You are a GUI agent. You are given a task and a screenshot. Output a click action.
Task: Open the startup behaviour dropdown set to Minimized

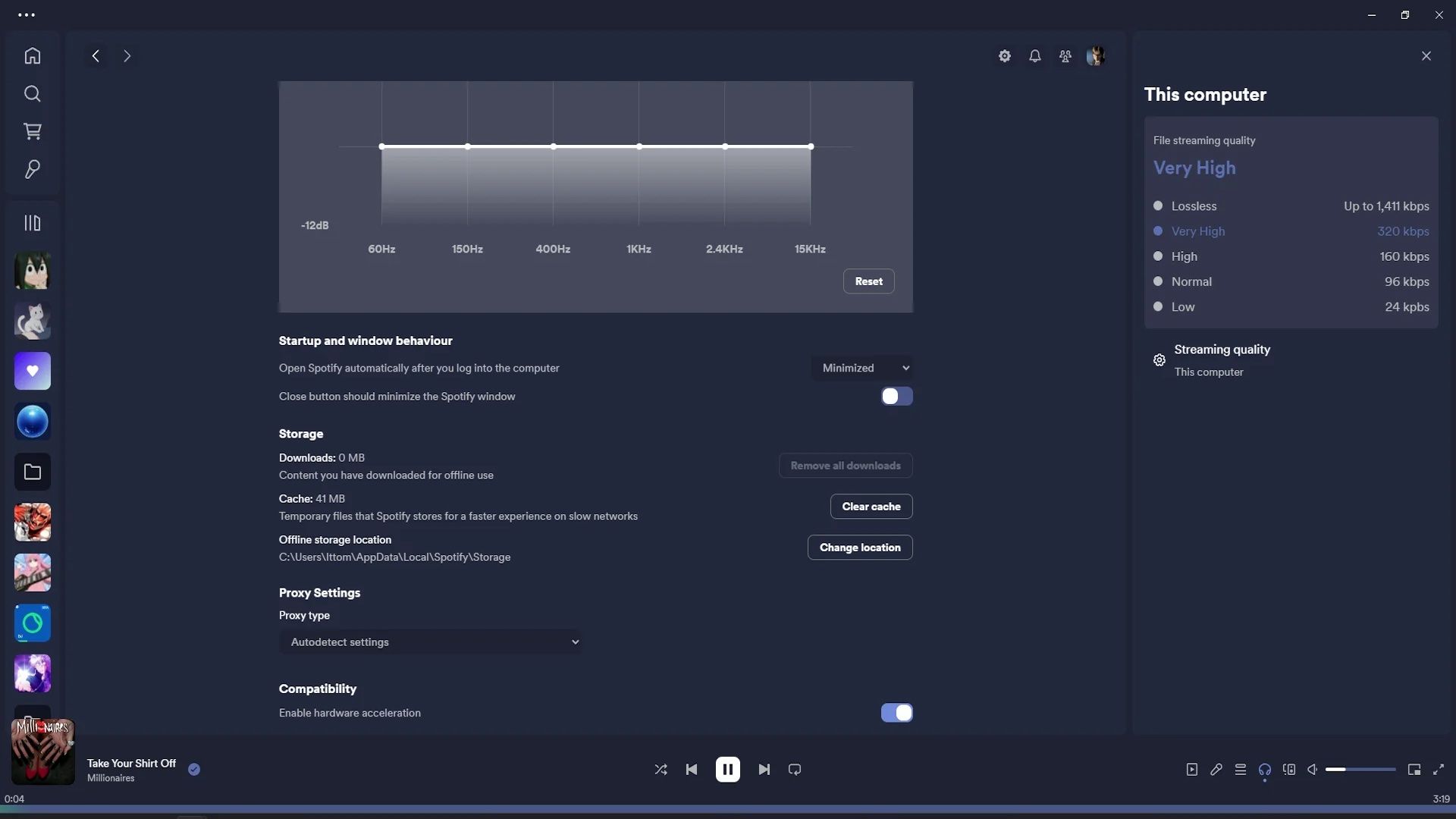pos(863,368)
